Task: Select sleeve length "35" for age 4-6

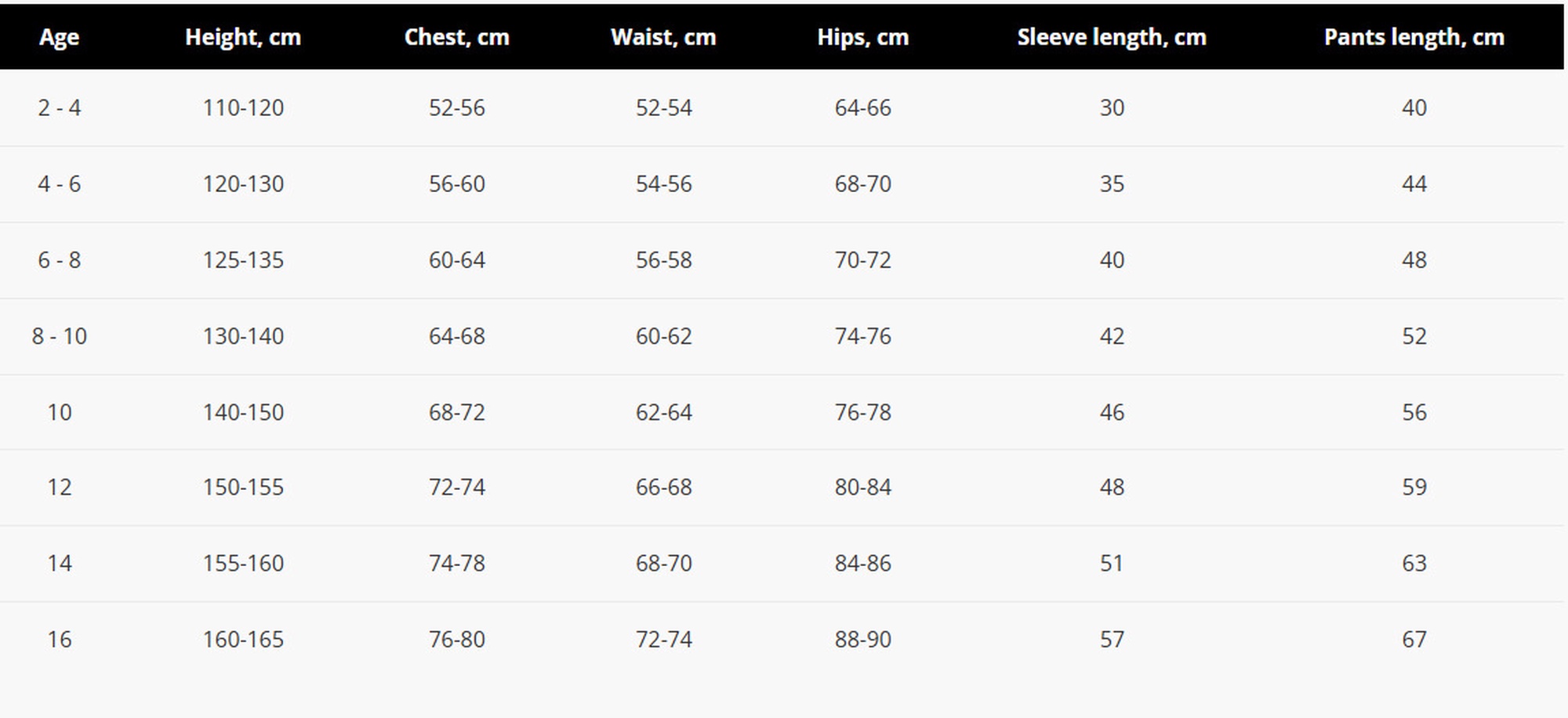Action: point(1111,183)
